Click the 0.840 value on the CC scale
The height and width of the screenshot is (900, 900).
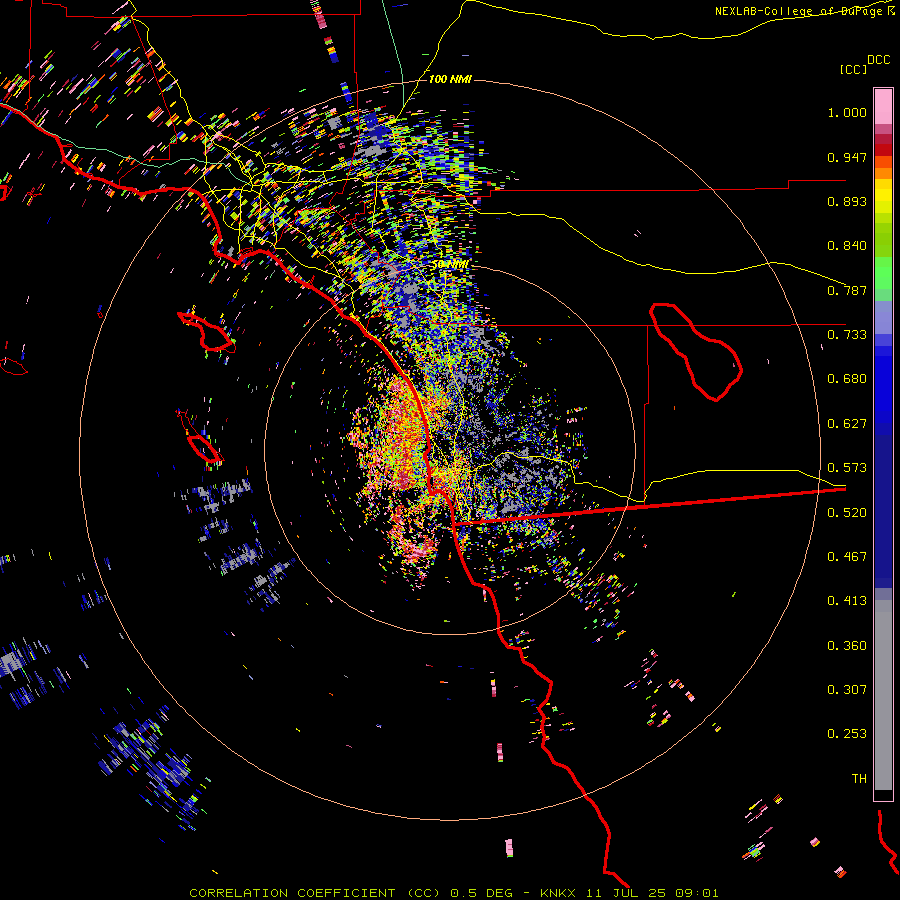click(x=847, y=246)
